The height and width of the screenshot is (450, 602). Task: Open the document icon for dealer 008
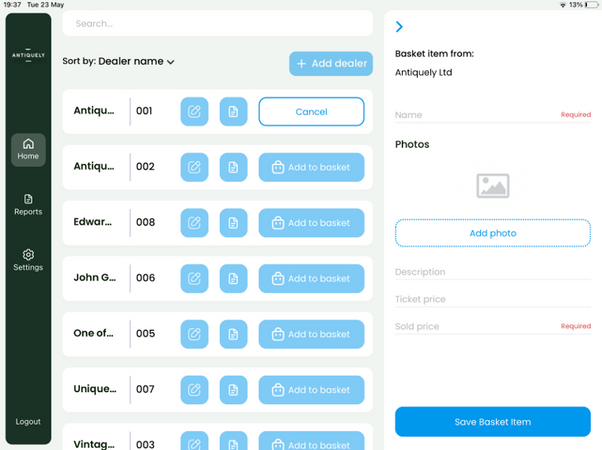pyautogui.click(x=233, y=223)
